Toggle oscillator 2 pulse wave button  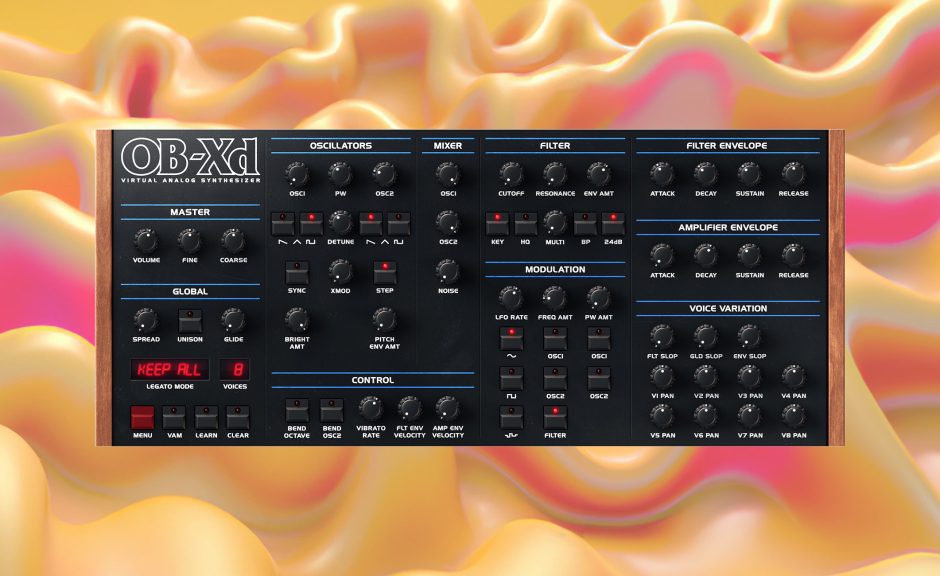[x=399, y=223]
